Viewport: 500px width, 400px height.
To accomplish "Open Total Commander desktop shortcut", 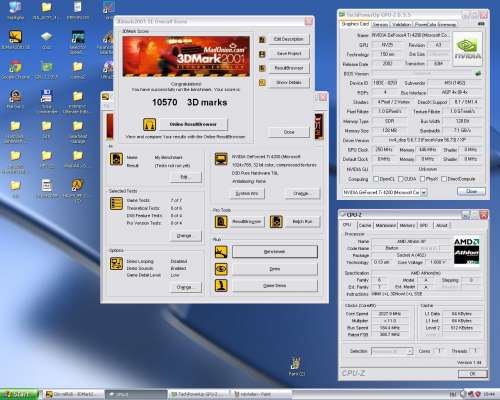I will (x=46, y=100).
